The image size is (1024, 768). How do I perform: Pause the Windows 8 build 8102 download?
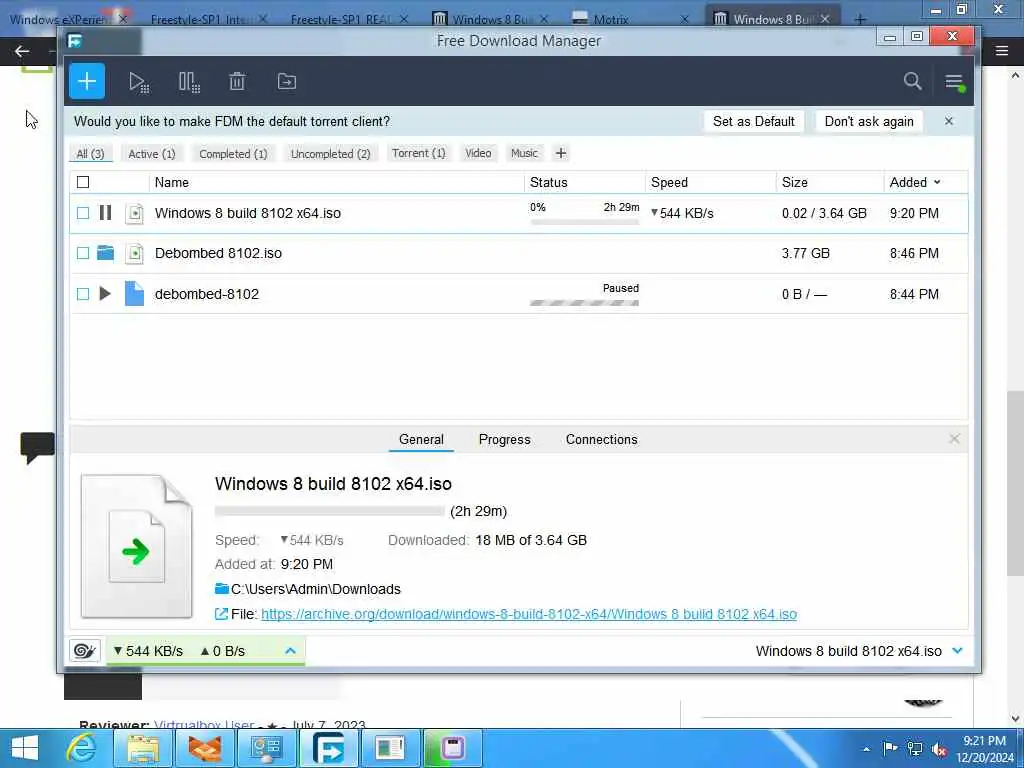(105, 212)
